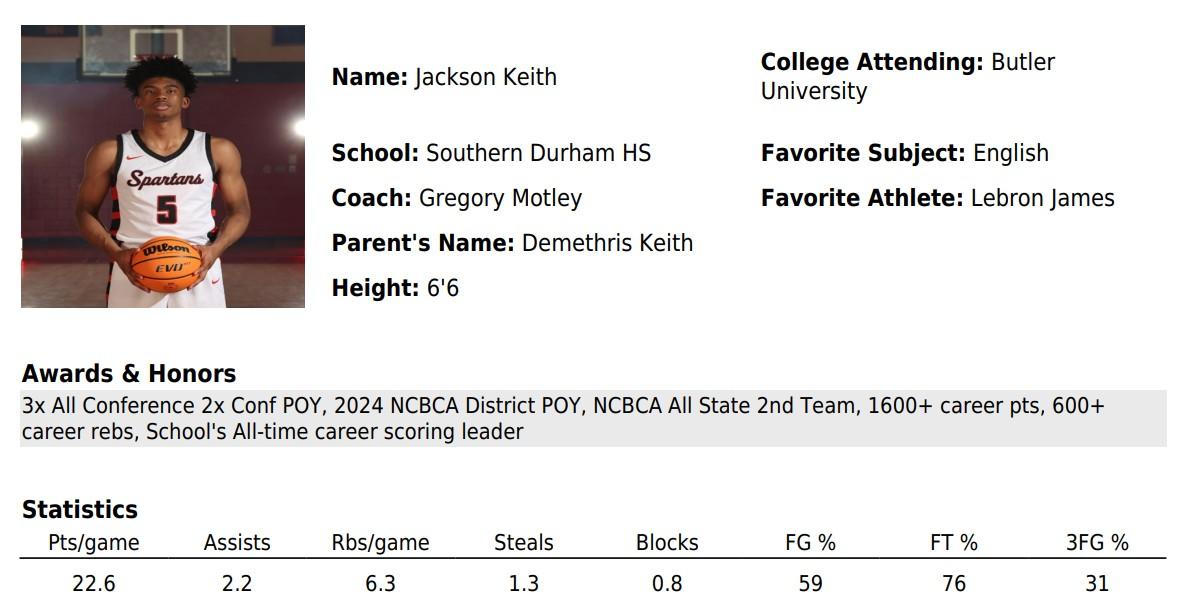Click the Assists column header
The height and width of the screenshot is (612, 1185).
(237, 542)
